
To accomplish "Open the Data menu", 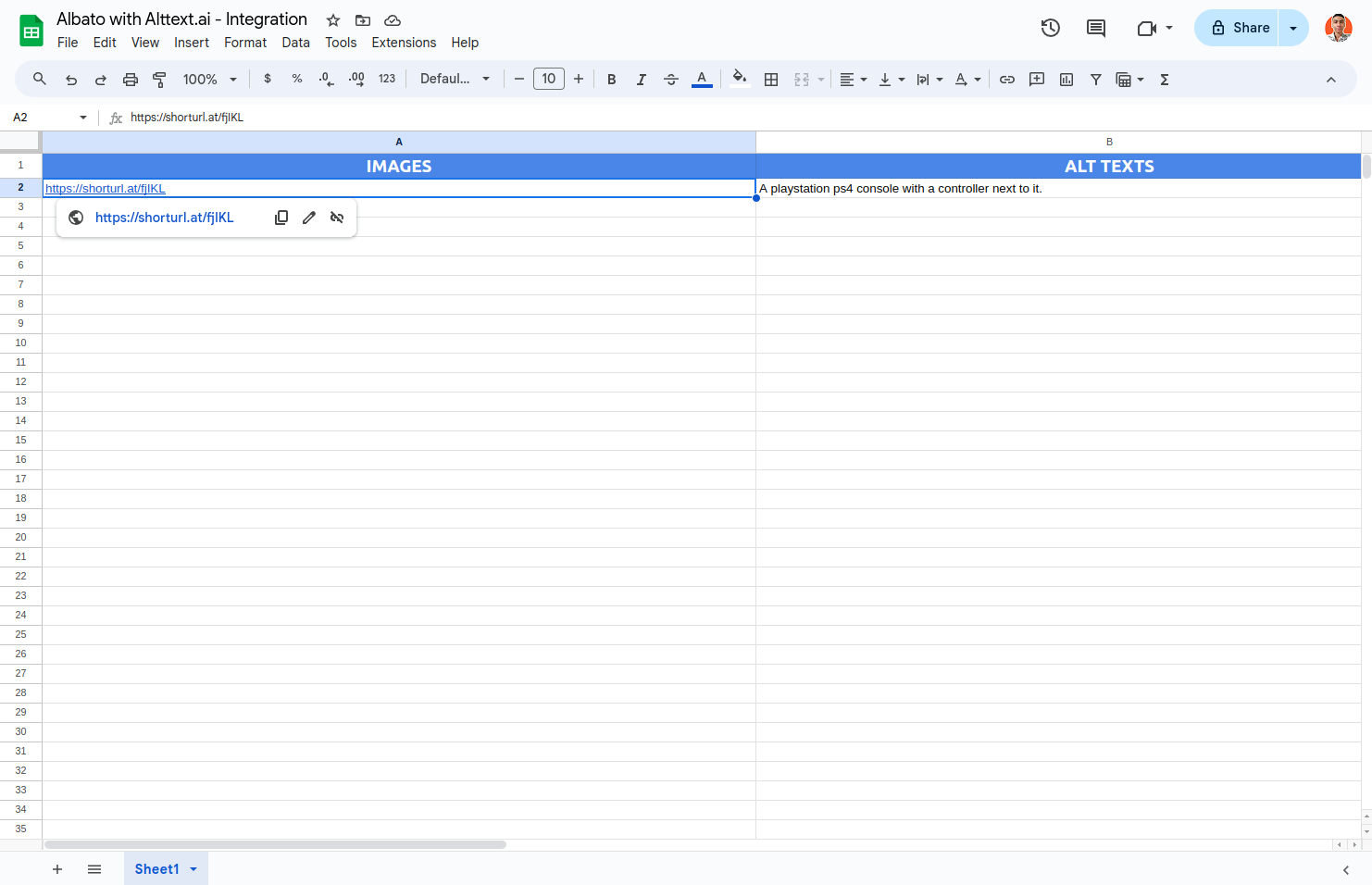I will [x=296, y=43].
